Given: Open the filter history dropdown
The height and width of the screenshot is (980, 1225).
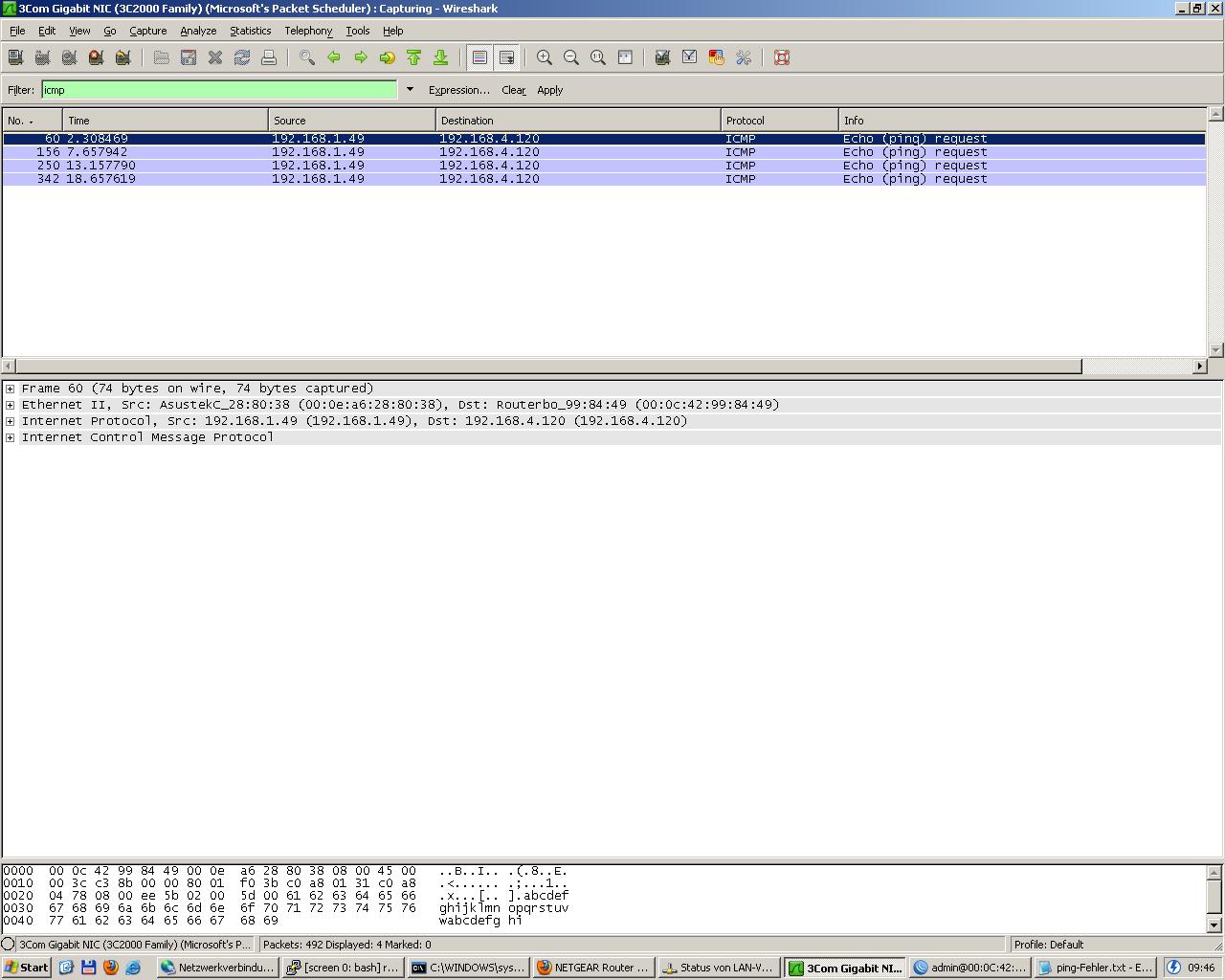Looking at the screenshot, I should pyautogui.click(x=410, y=90).
